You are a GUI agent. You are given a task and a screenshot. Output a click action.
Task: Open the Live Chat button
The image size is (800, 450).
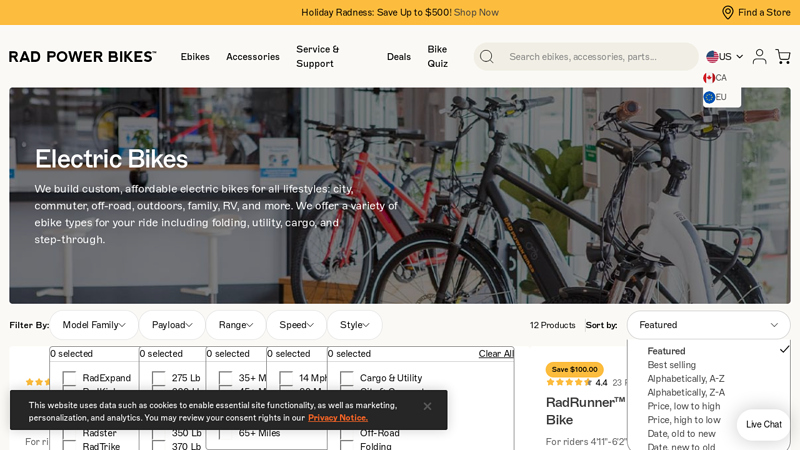click(763, 424)
